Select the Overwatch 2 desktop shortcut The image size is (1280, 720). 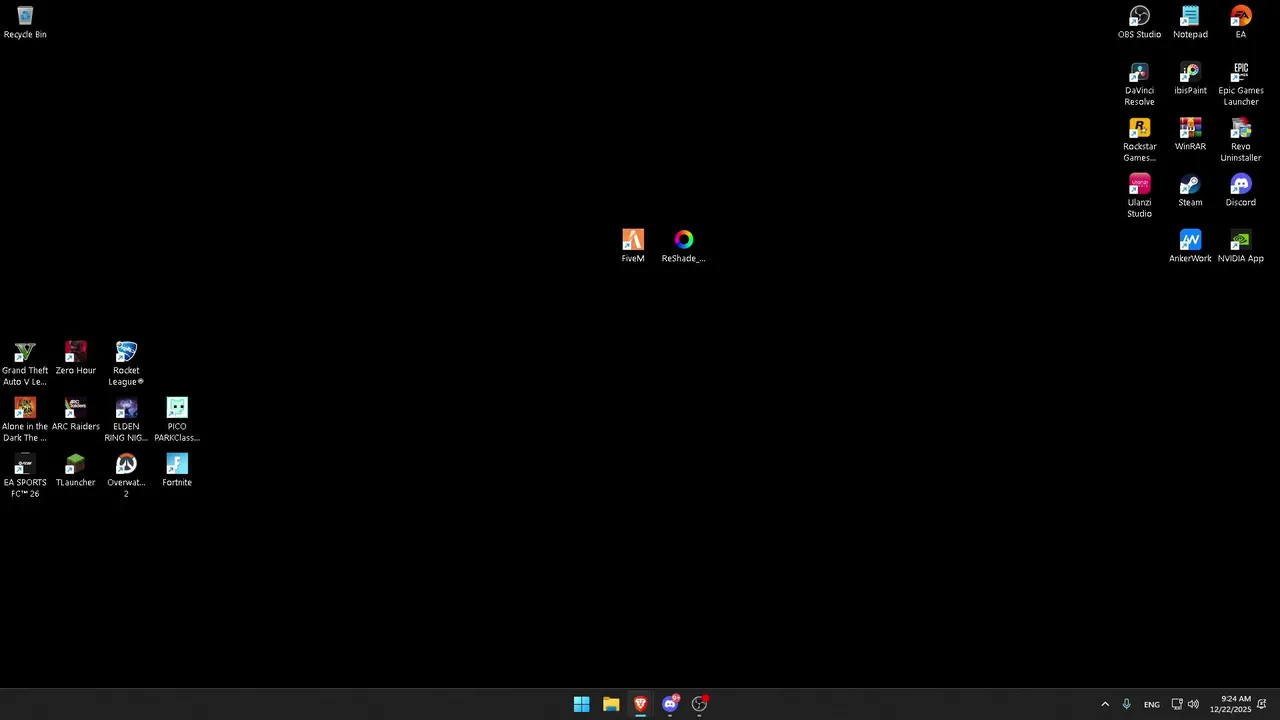click(x=126, y=476)
